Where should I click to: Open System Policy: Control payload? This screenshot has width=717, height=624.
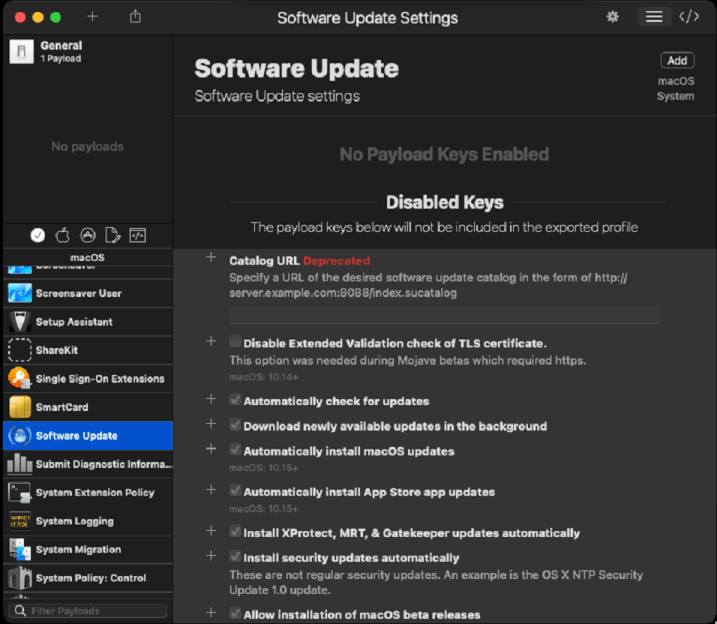88,578
